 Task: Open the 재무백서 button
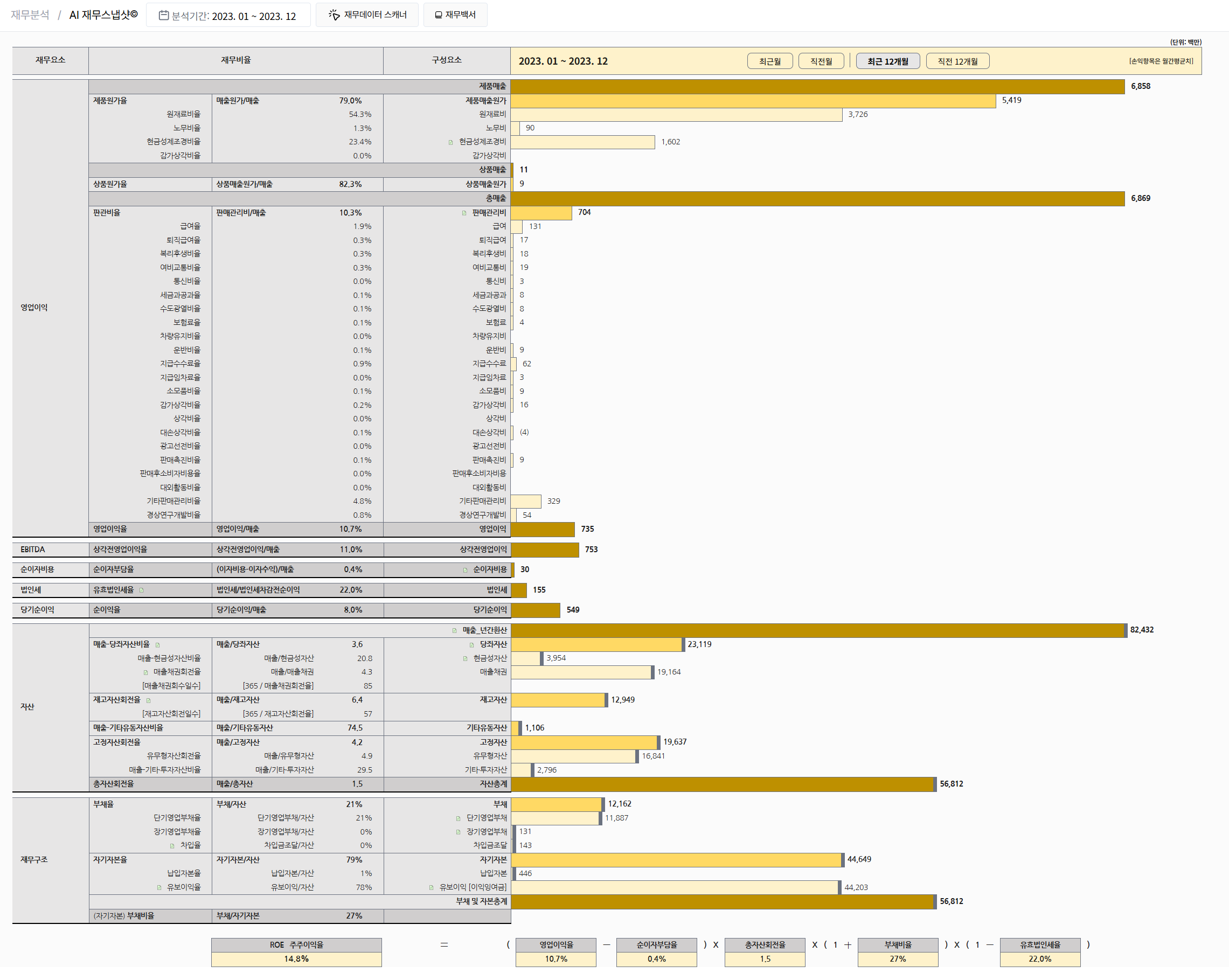455,15
